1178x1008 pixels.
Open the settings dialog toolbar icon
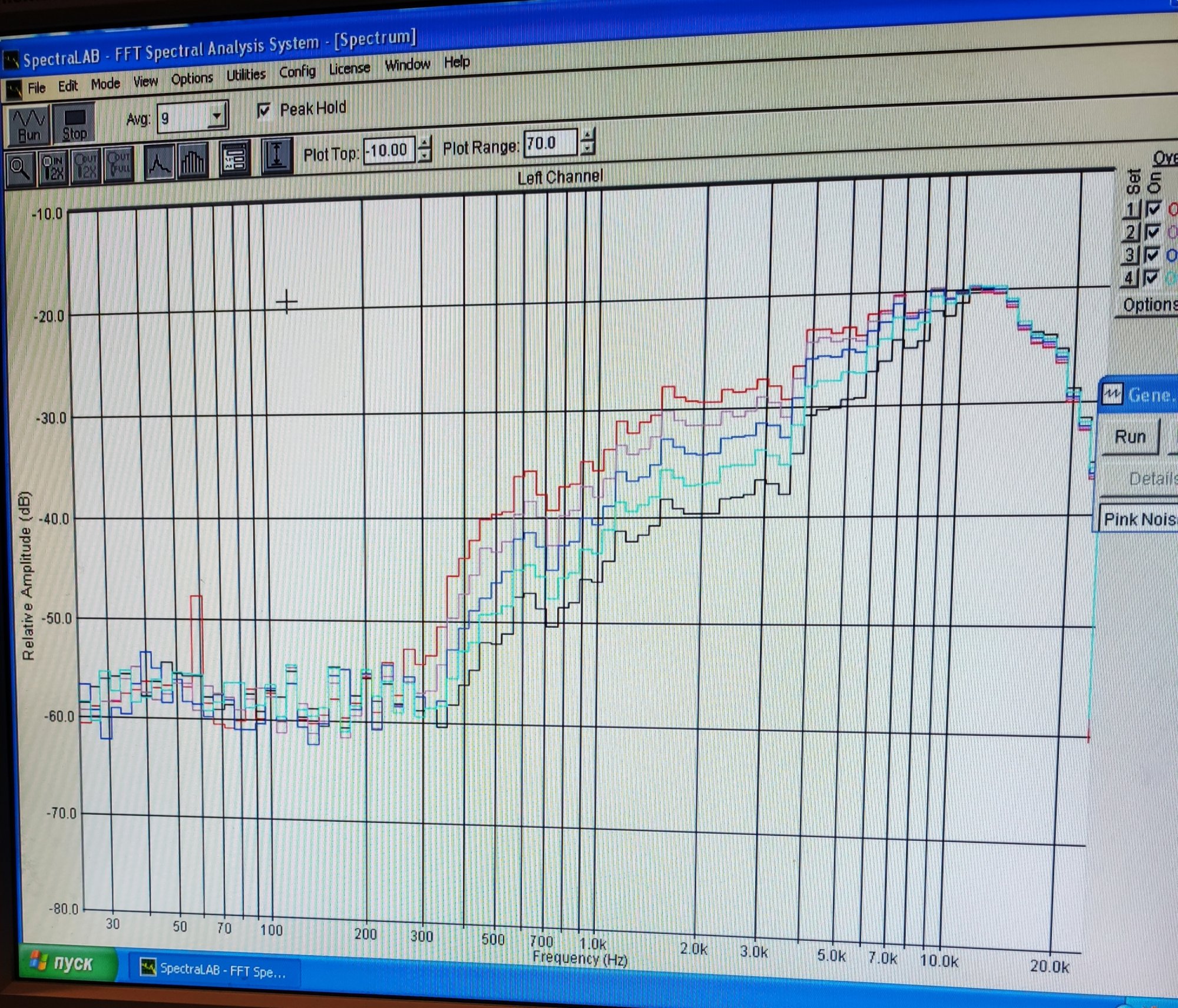click(234, 158)
